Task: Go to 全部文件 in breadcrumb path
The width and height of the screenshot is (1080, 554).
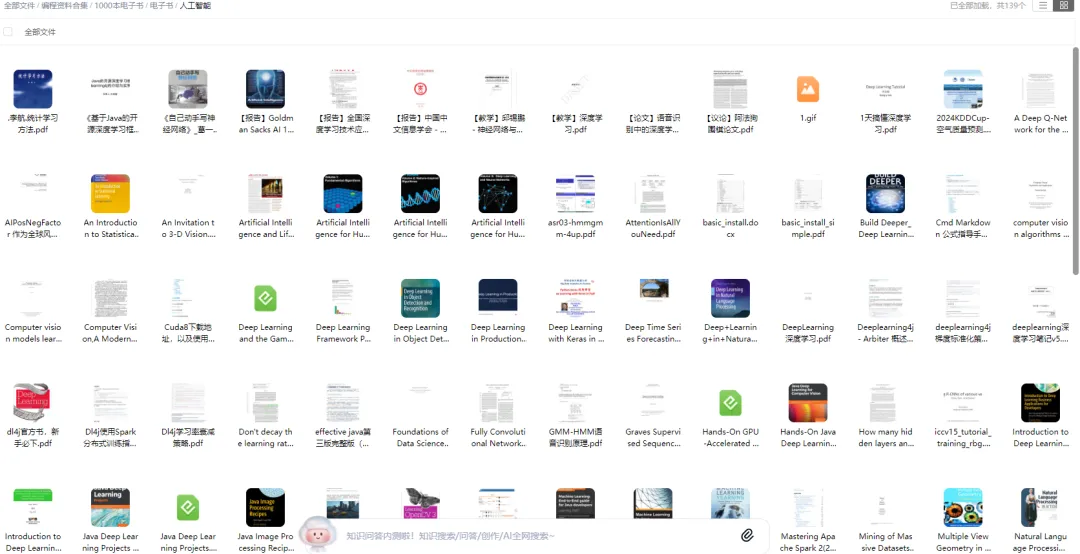Action: [20, 6]
